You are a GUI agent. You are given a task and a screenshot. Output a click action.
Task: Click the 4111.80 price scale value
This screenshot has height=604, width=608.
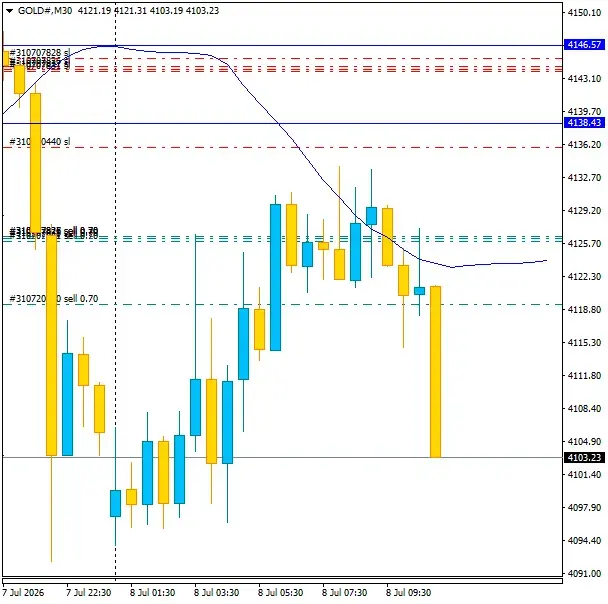584,376
